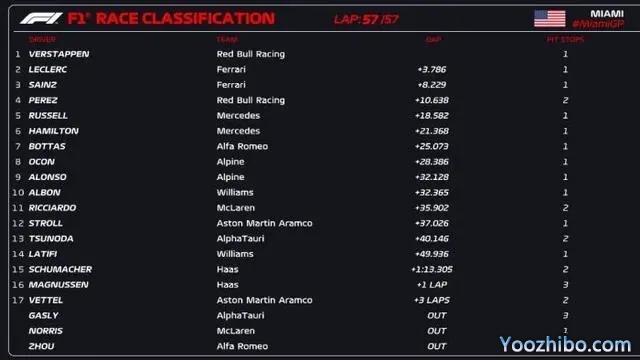Click ZHOU driver name at bottom

tap(41, 347)
